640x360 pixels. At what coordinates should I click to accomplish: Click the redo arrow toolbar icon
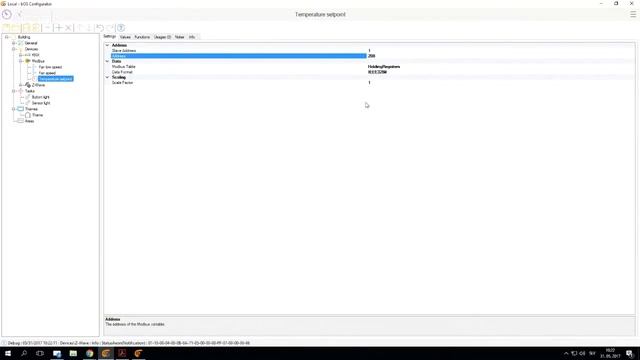(110, 28)
